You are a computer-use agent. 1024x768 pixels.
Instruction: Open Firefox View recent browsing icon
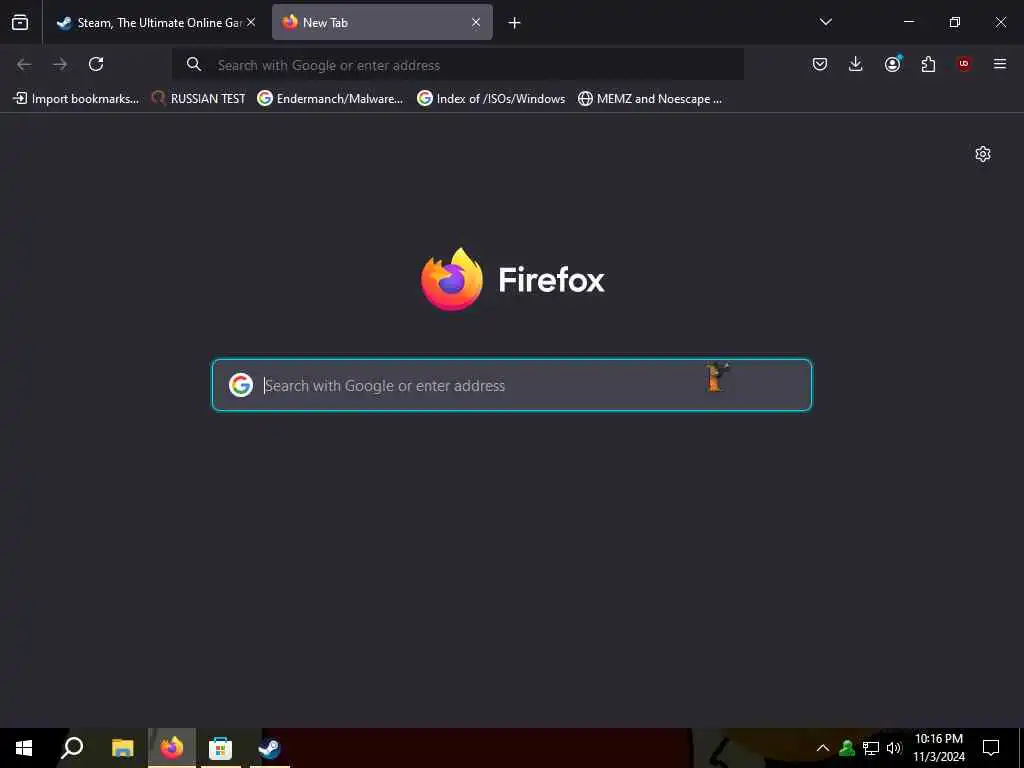(x=20, y=22)
